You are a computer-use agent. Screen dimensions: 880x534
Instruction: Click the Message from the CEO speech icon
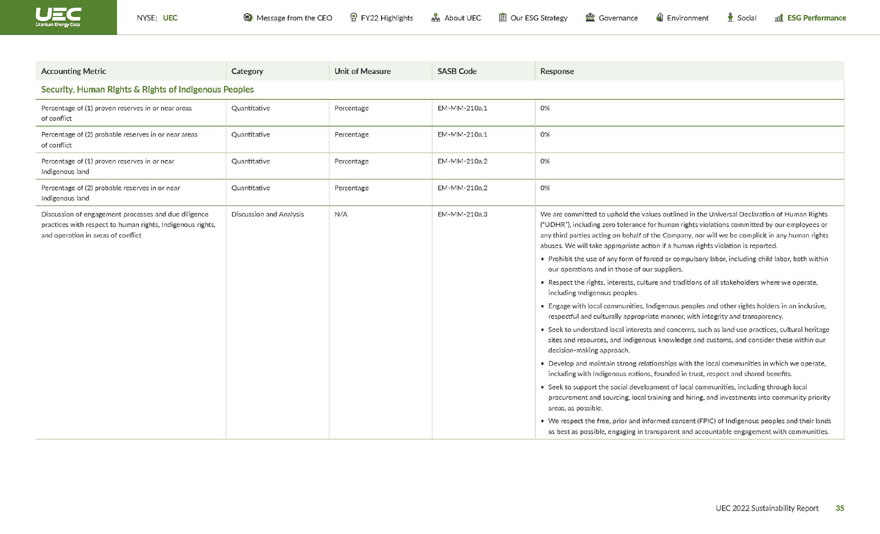(x=248, y=18)
